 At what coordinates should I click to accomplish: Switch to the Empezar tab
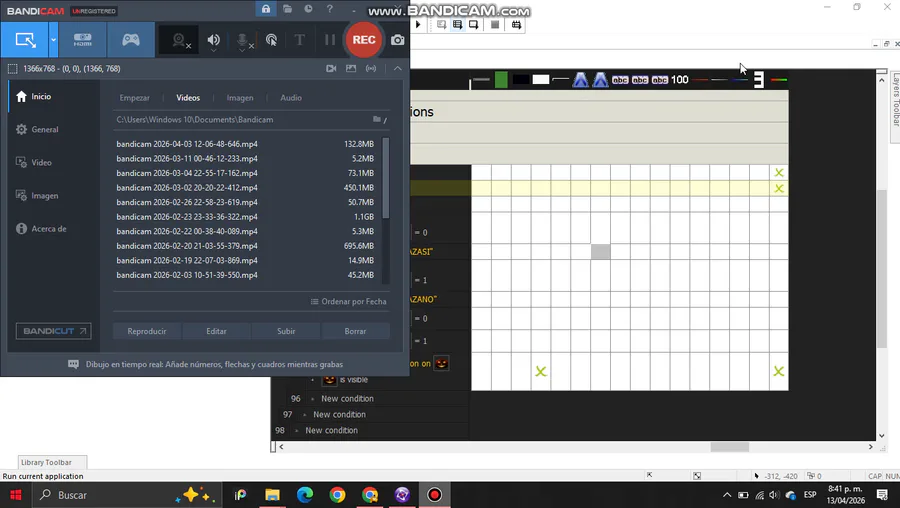[x=134, y=98]
